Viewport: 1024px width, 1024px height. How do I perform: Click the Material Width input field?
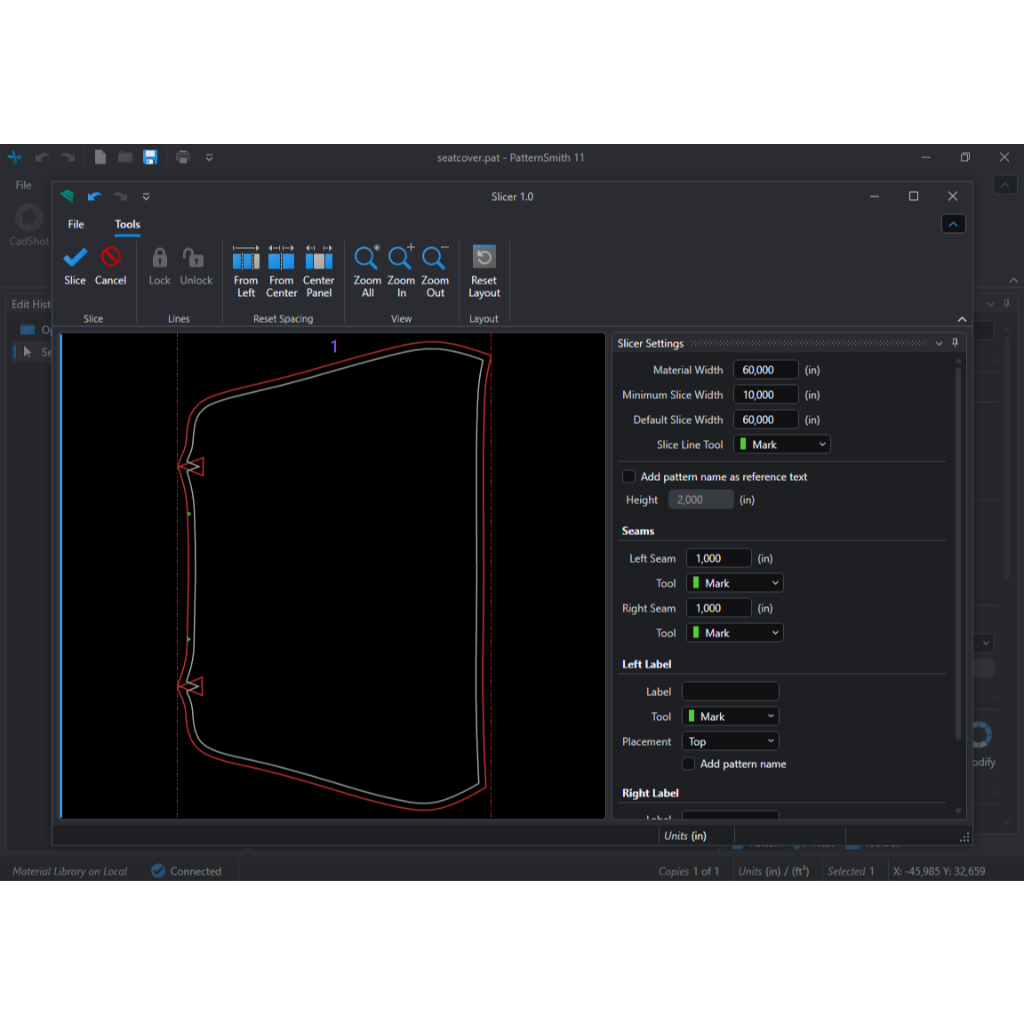pyautogui.click(x=766, y=370)
